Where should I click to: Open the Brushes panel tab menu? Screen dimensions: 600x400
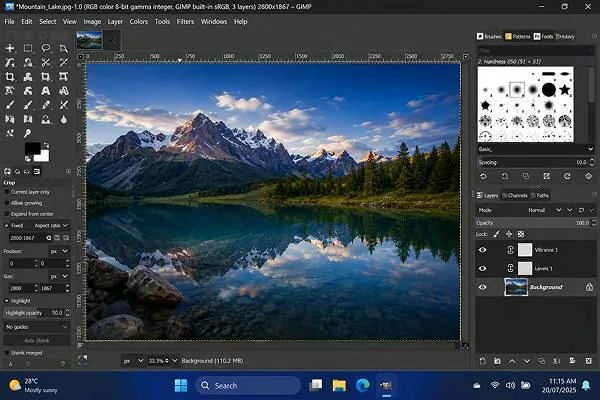(594, 36)
